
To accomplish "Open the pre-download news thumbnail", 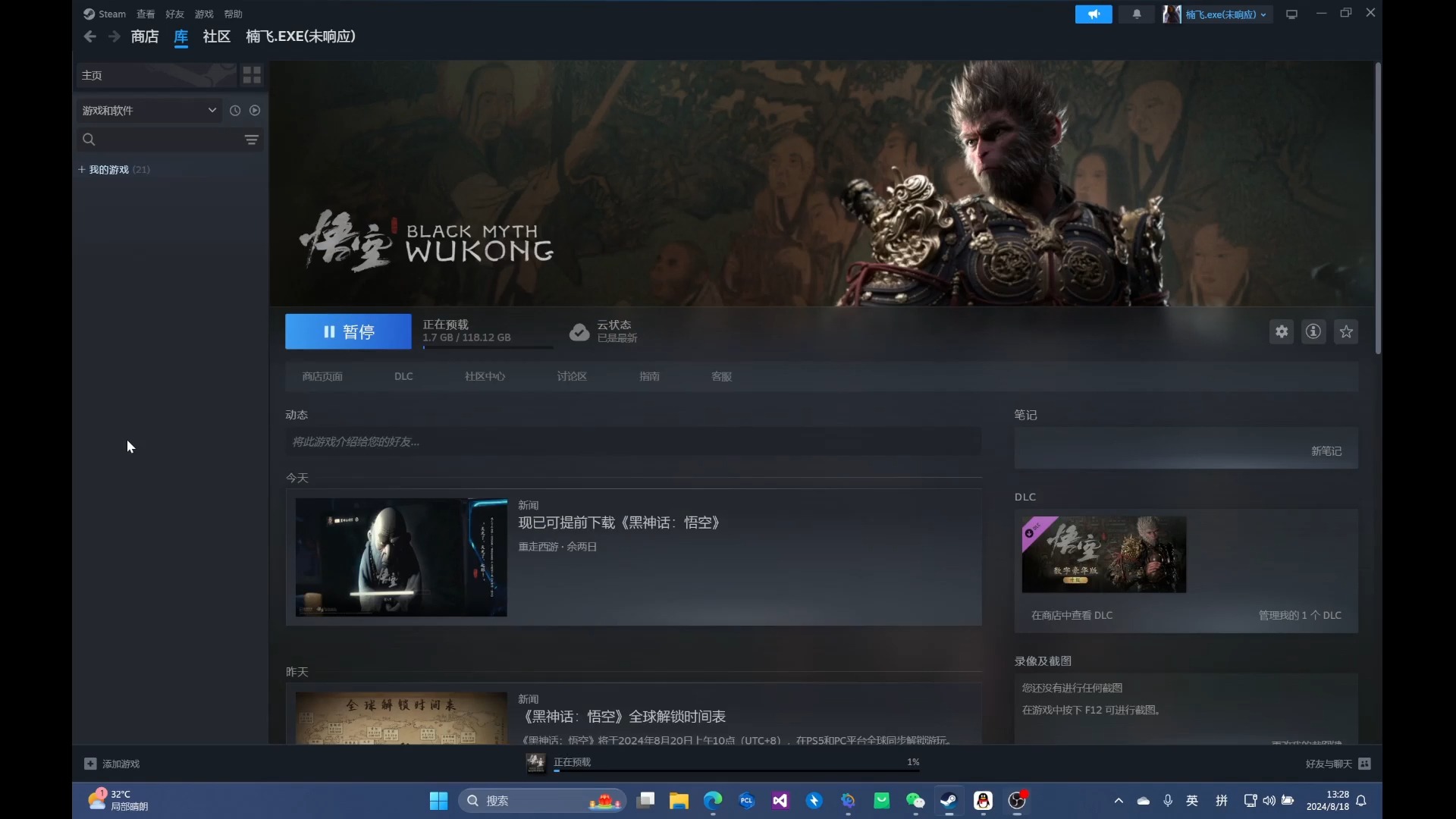I will click(401, 557).
